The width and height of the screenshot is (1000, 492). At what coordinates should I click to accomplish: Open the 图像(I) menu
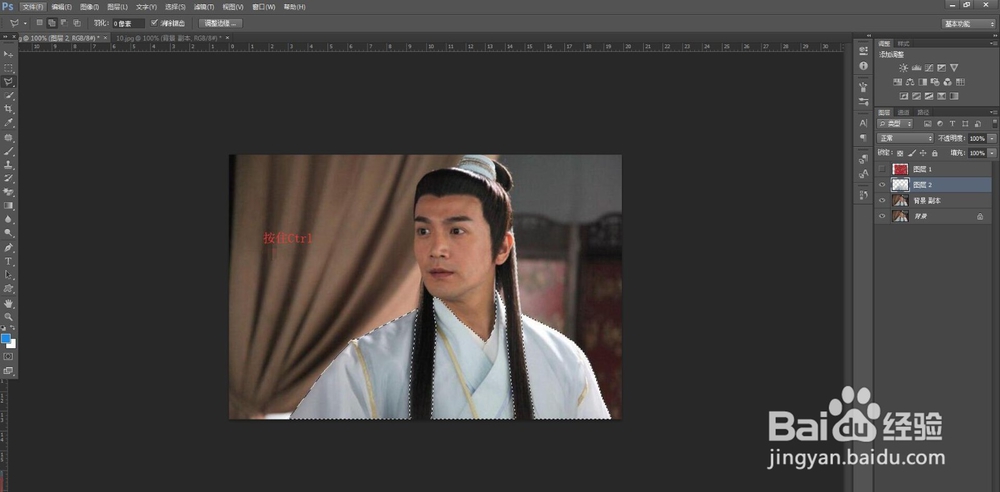click(89, 7)
